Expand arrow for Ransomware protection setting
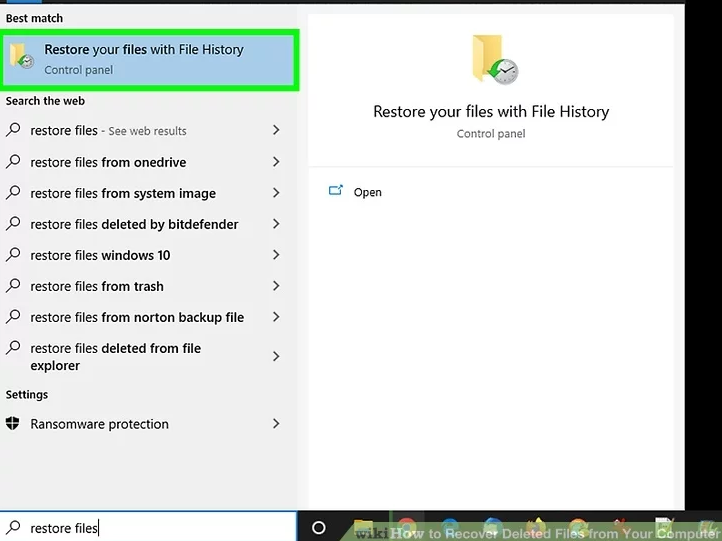722x541 pixels. point(276,424)
